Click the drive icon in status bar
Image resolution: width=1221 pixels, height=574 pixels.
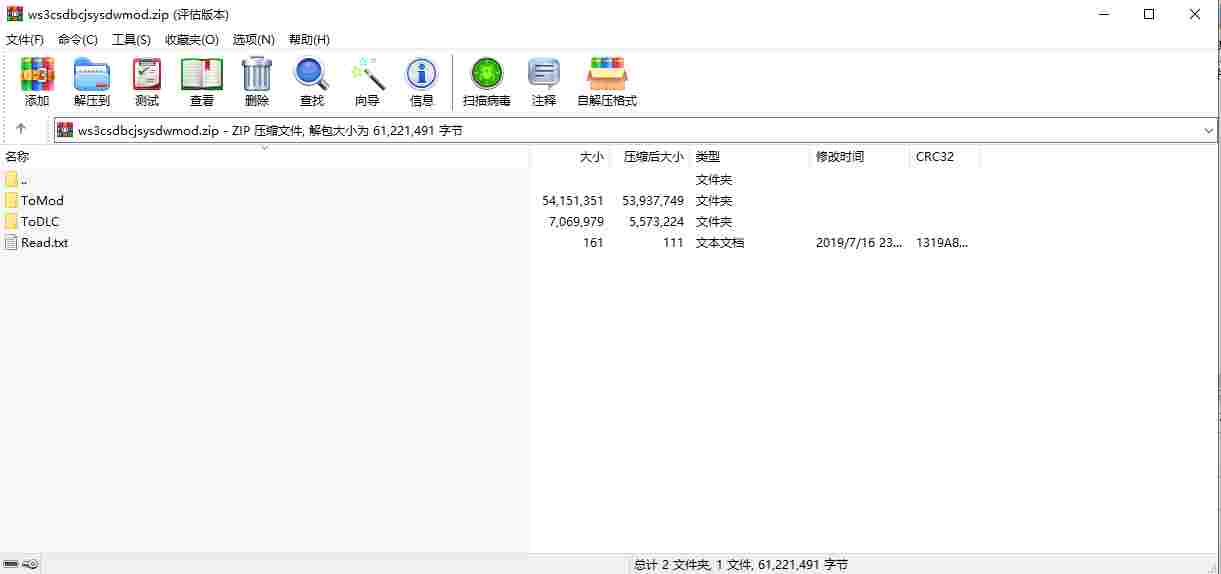[x=11, y=565]
